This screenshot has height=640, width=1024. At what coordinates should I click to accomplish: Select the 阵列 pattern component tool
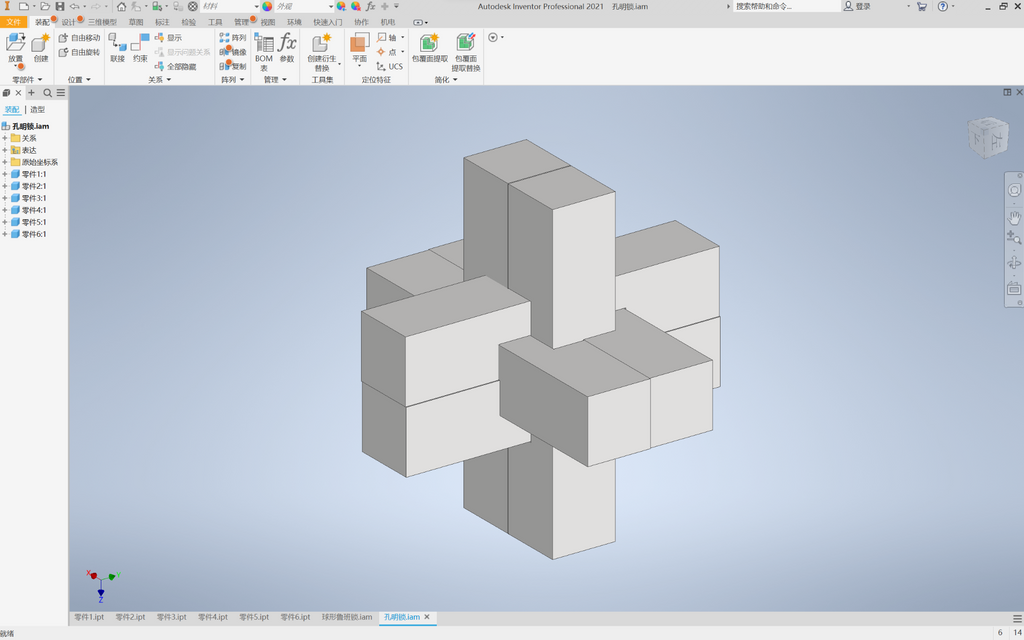click(x=233, y=38)
